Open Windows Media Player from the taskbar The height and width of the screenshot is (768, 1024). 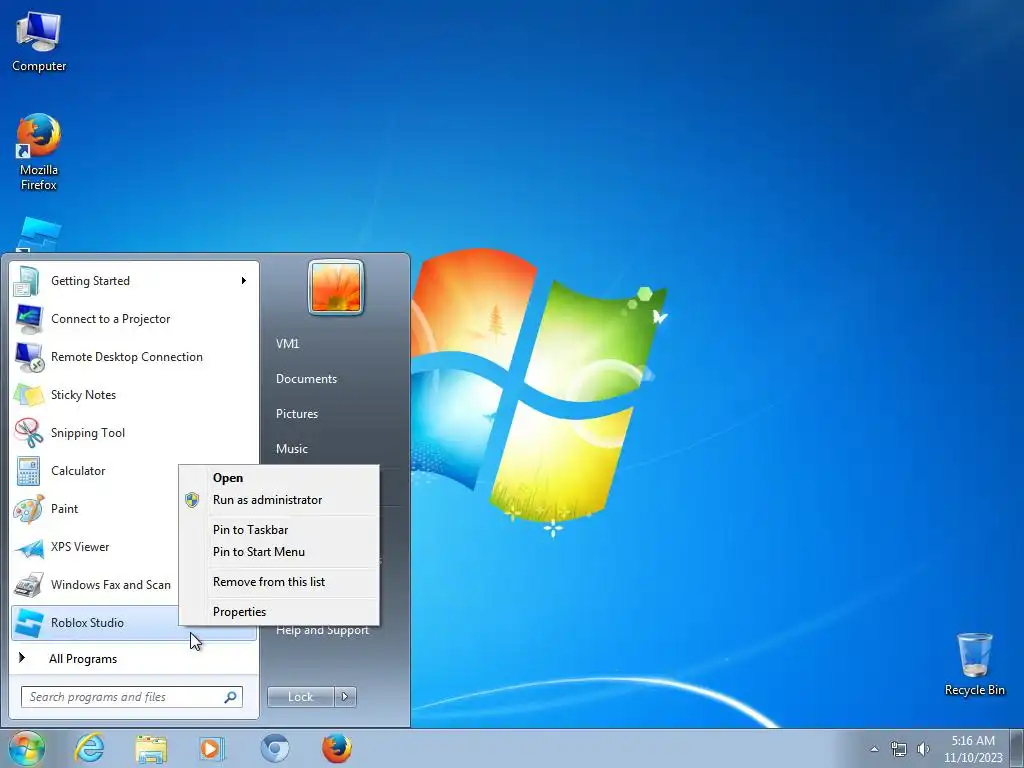click(x=211, y=748)
